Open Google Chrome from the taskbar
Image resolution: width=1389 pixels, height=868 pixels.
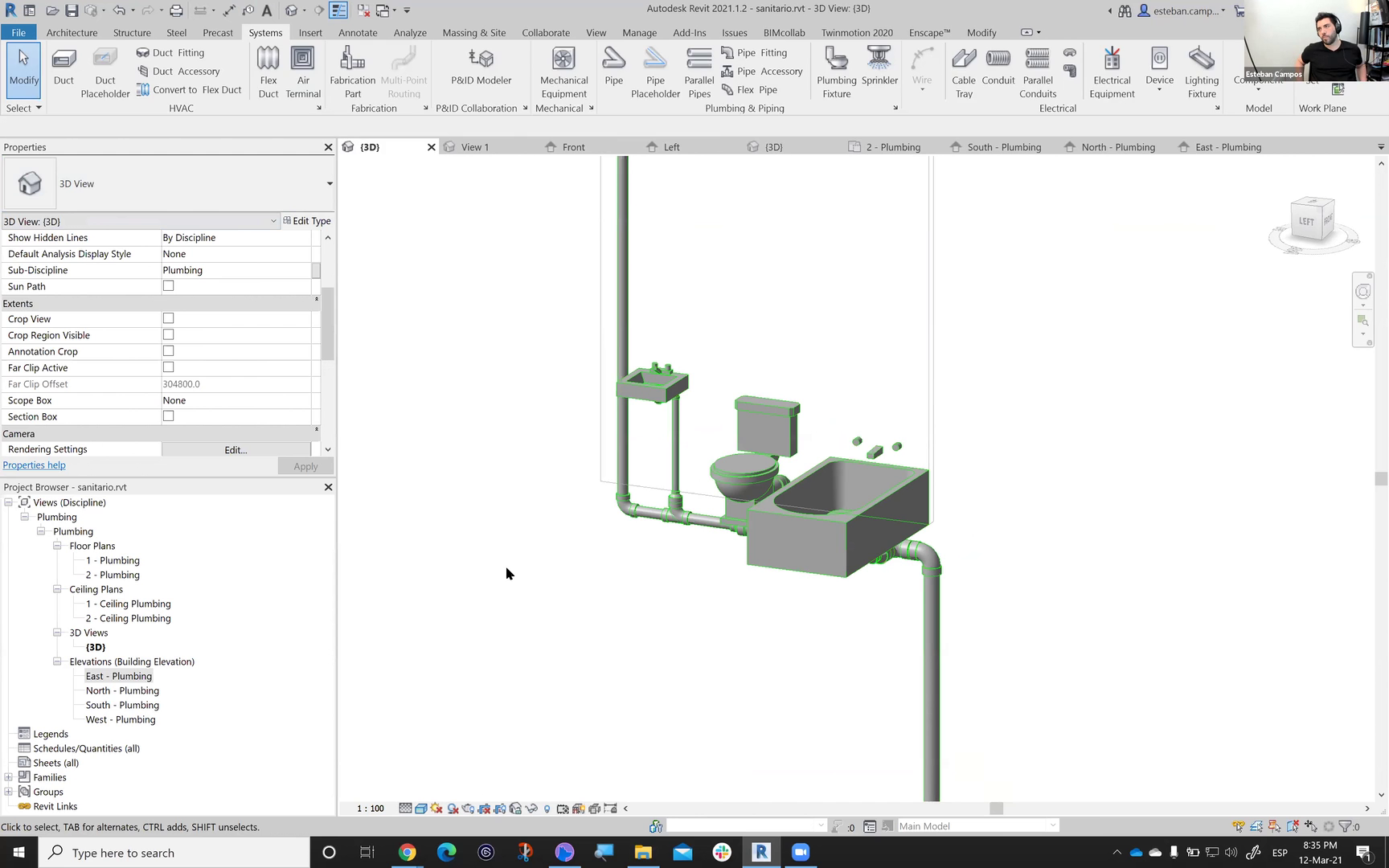click(408, 853)
